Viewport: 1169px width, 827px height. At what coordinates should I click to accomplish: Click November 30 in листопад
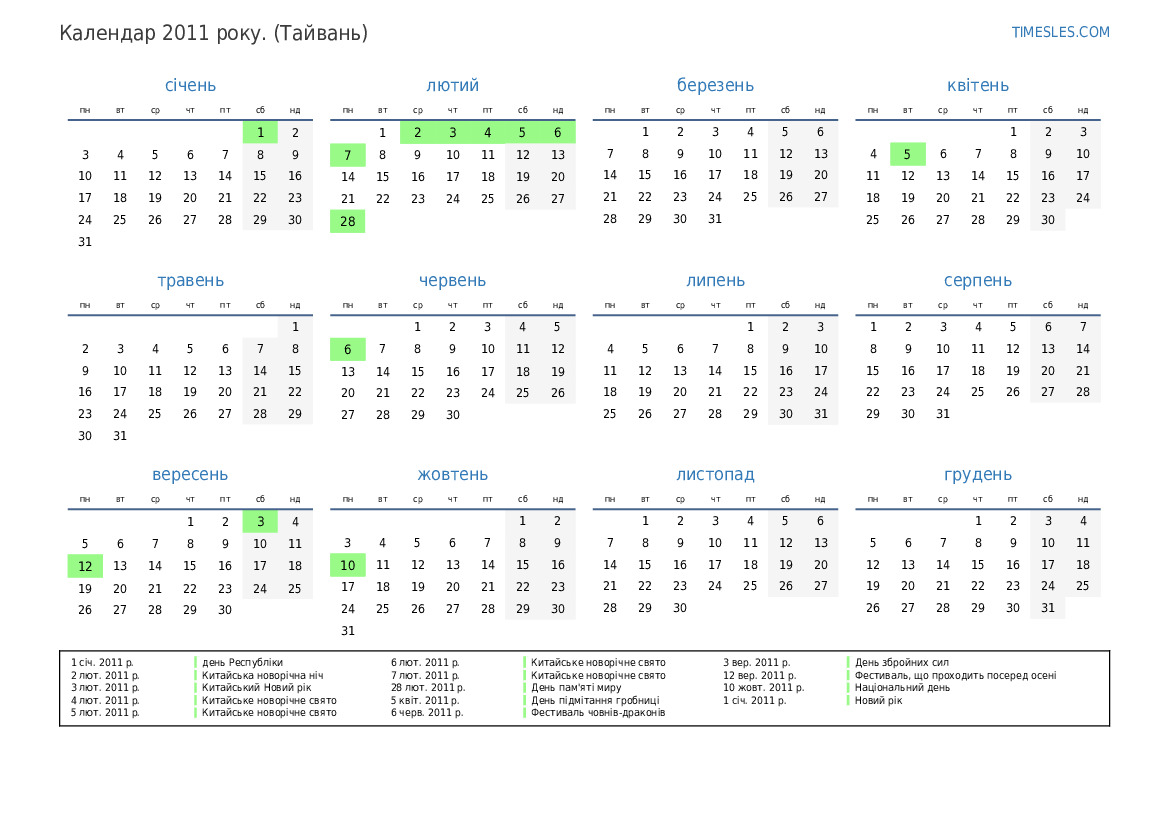(680, 608)
